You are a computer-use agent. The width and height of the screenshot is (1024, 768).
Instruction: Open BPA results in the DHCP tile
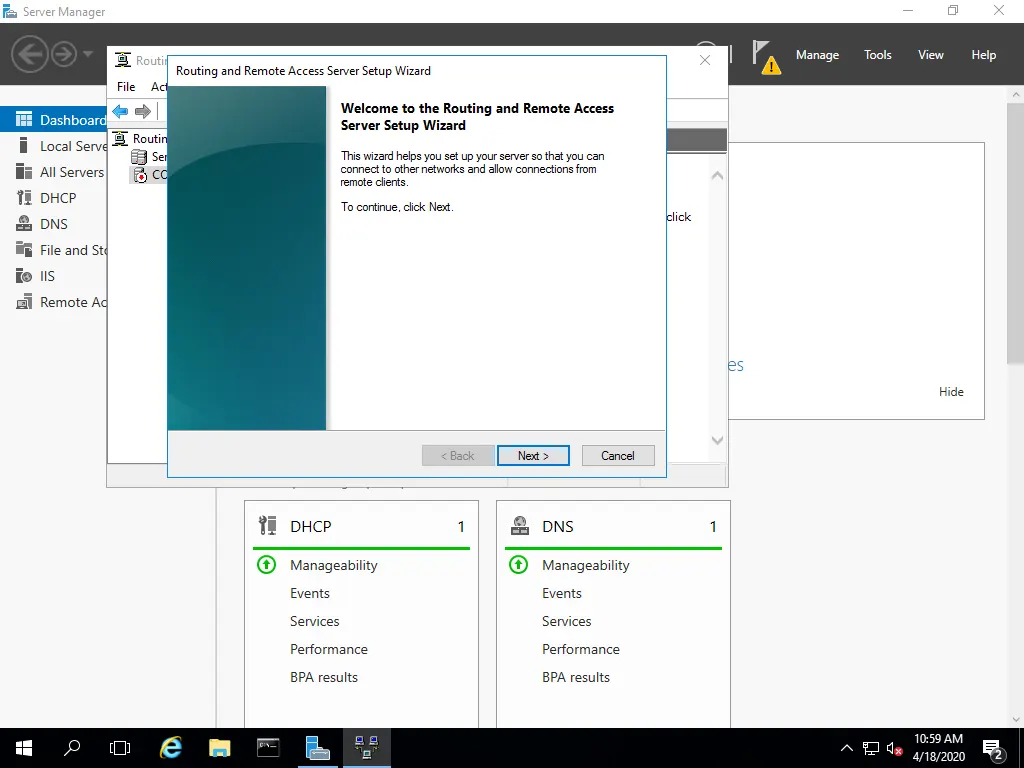pos(324,677)
